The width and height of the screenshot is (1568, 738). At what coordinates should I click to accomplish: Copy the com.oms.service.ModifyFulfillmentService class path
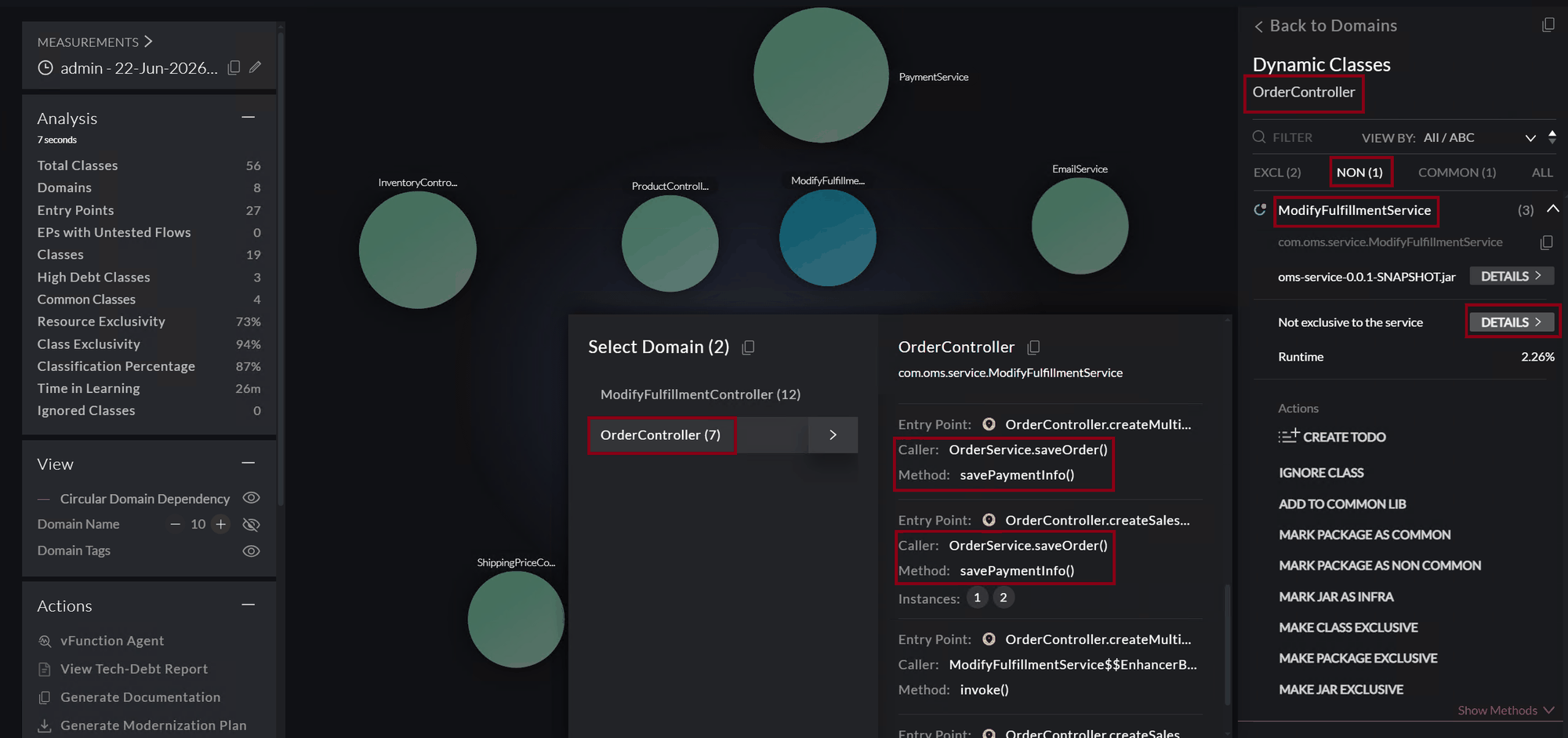click(1546, 242)
